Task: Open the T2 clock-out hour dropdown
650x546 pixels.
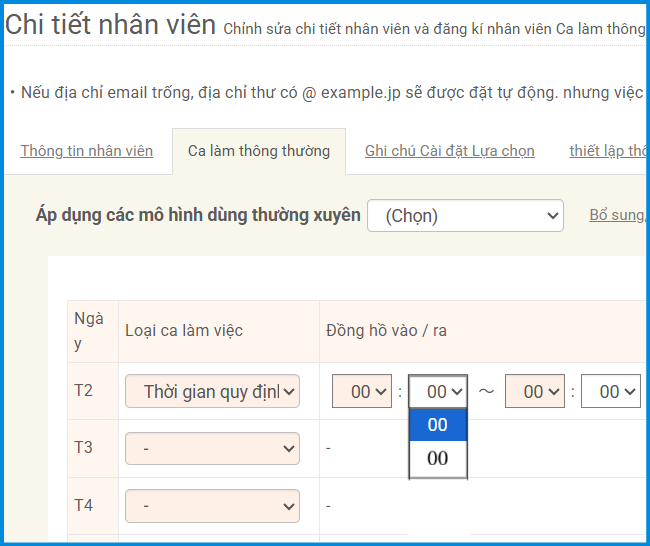Action: click(x=535, y=392)
